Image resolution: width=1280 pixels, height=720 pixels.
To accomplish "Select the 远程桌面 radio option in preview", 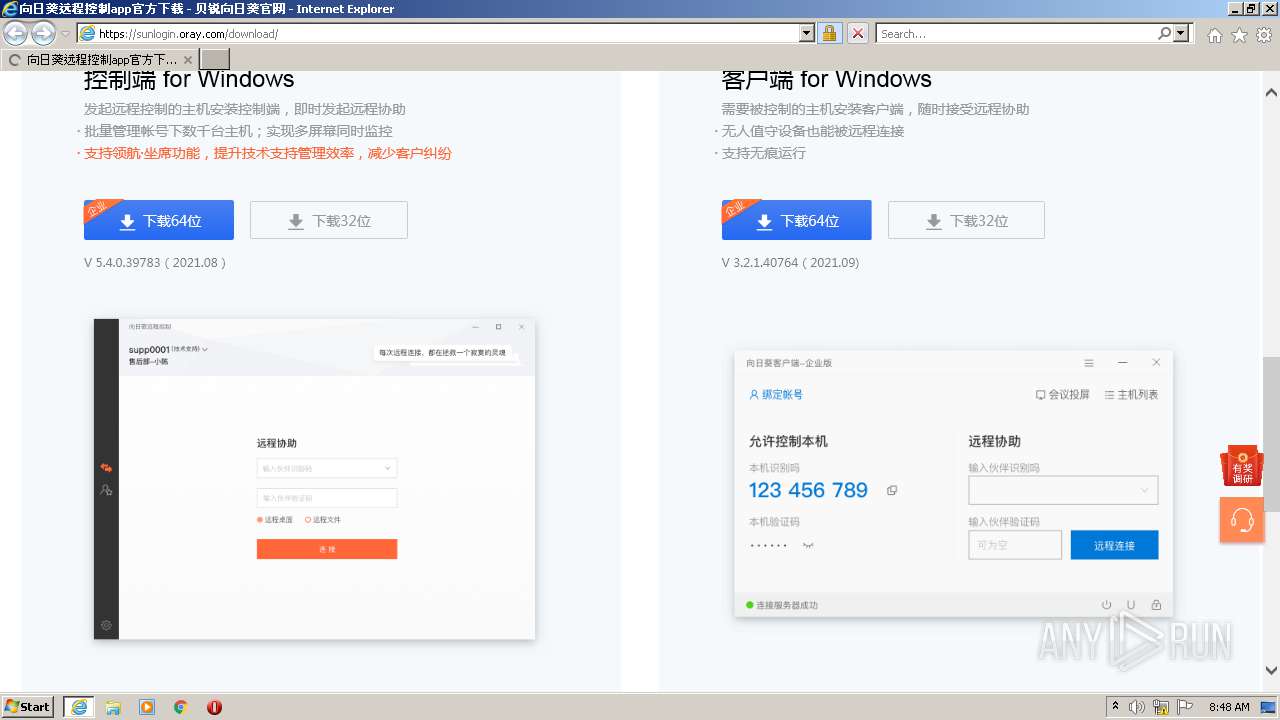I will (275, 520).
